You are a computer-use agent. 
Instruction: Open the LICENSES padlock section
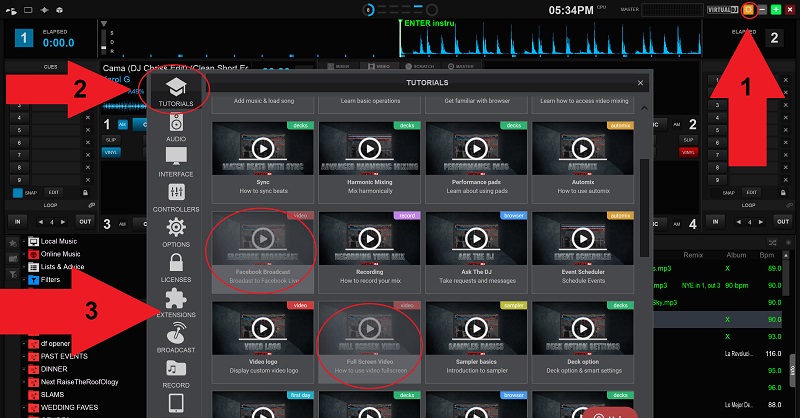click(x=176, y=267)
